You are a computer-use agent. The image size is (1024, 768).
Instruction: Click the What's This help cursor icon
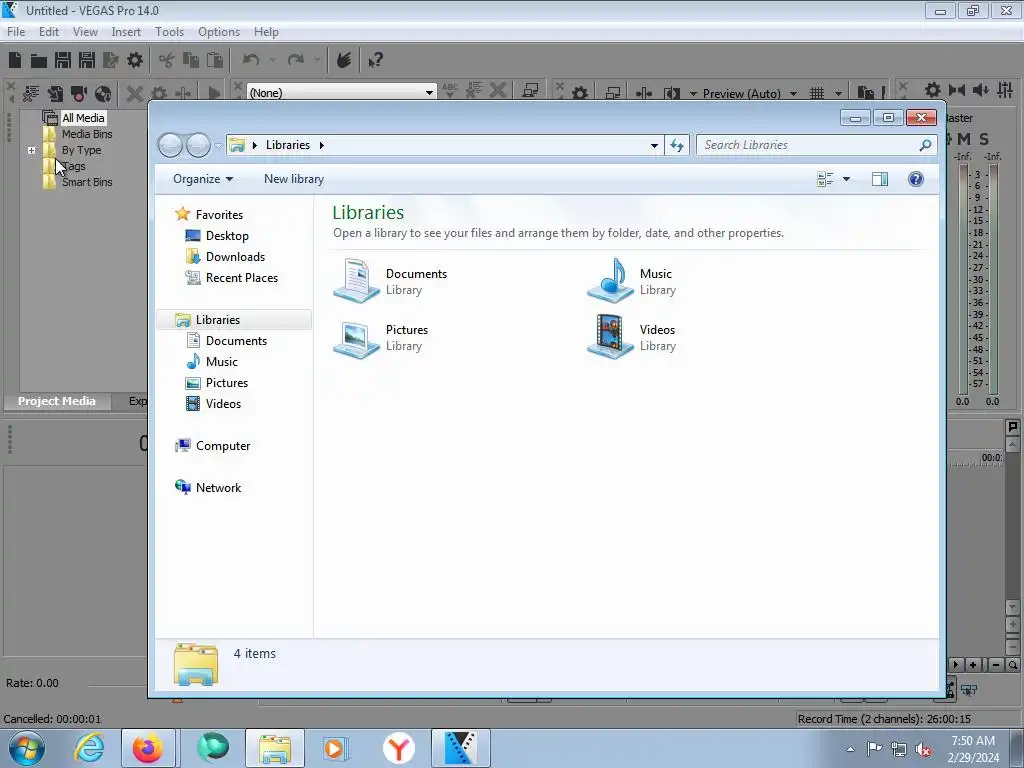pos(375,61)
